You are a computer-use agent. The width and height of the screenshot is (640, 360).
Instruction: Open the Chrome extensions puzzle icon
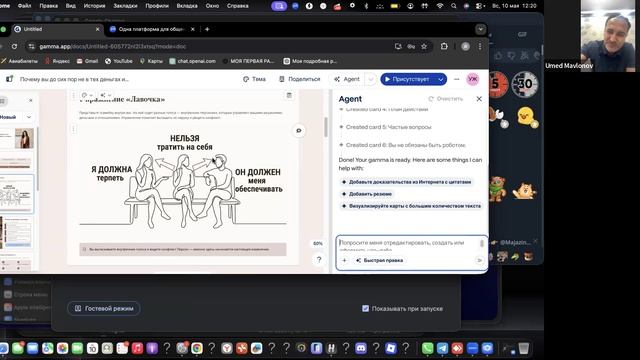click(444, 47)
